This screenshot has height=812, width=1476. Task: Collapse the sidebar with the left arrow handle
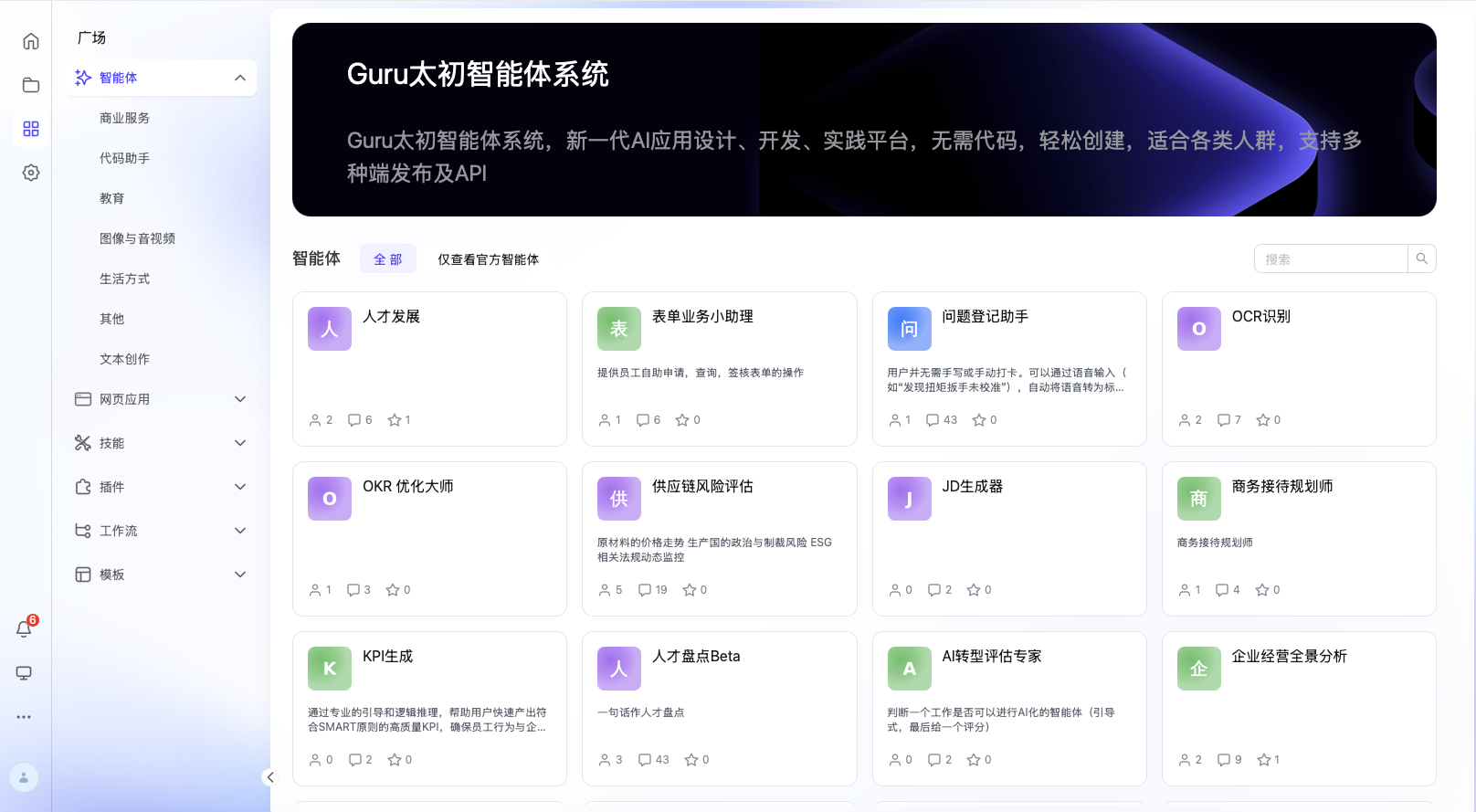[x=269, y=777]
